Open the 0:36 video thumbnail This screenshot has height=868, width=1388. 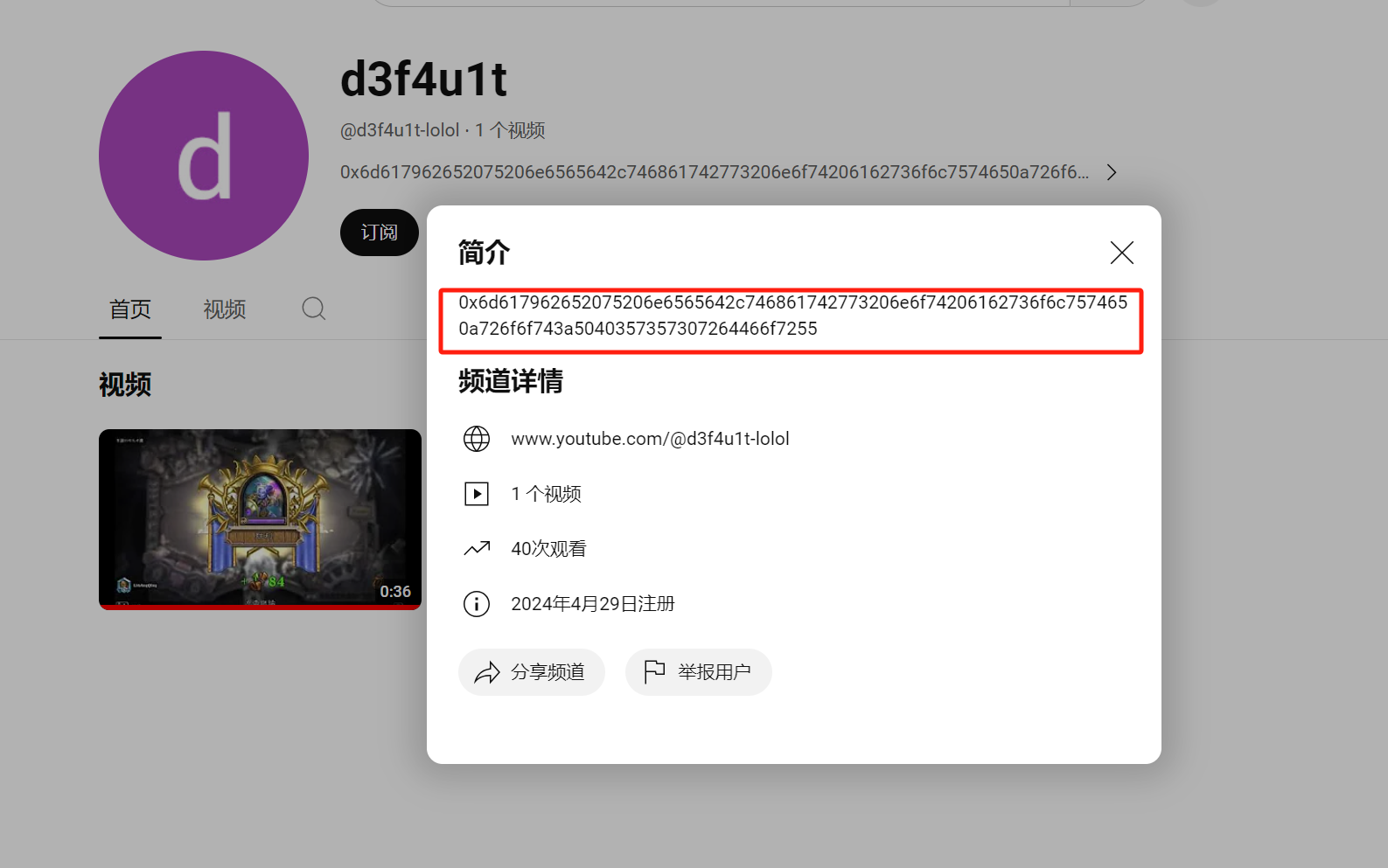(x=260, y=519)
